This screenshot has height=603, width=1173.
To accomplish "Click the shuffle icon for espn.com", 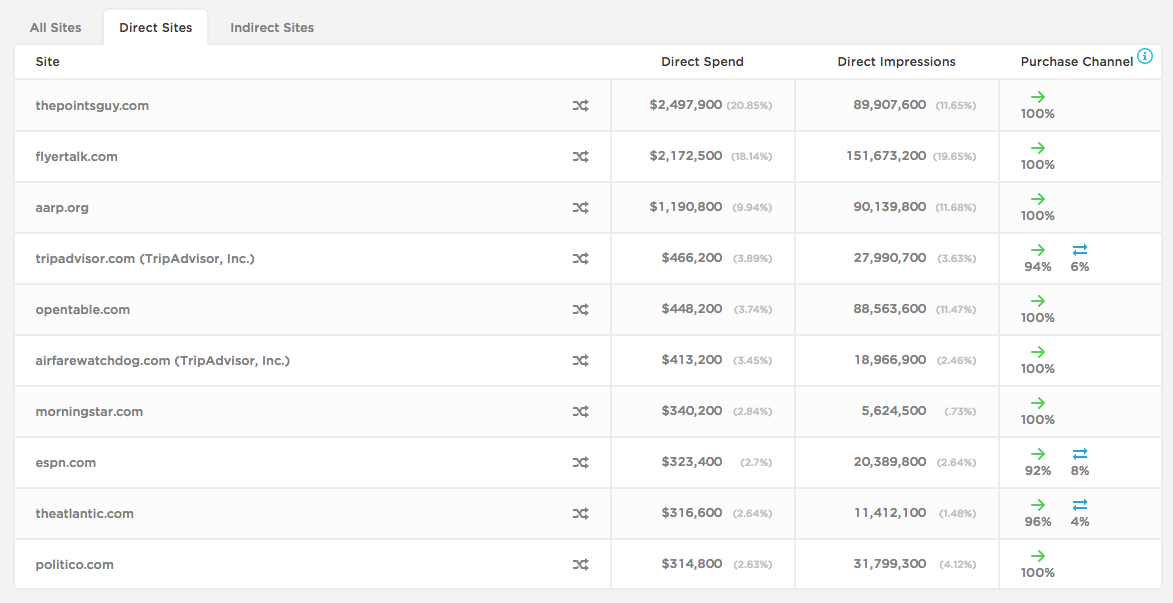I will pos(581,463).
